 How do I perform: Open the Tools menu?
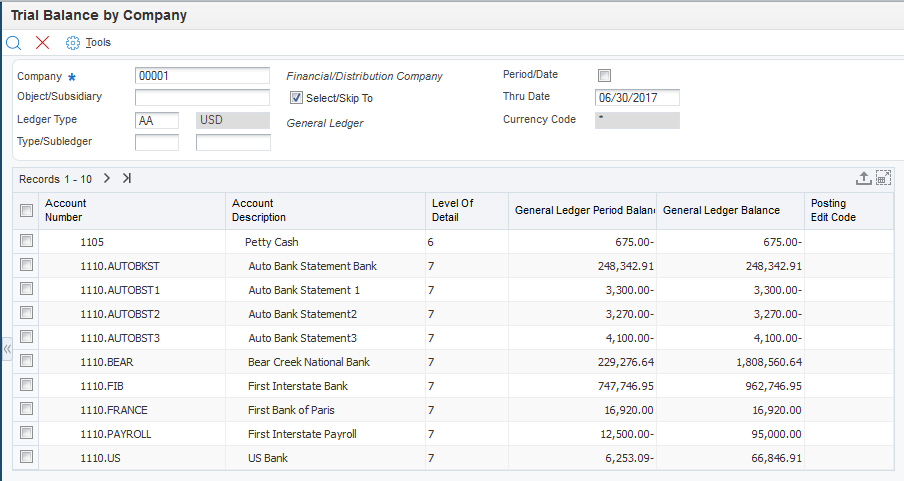(98, 43)
